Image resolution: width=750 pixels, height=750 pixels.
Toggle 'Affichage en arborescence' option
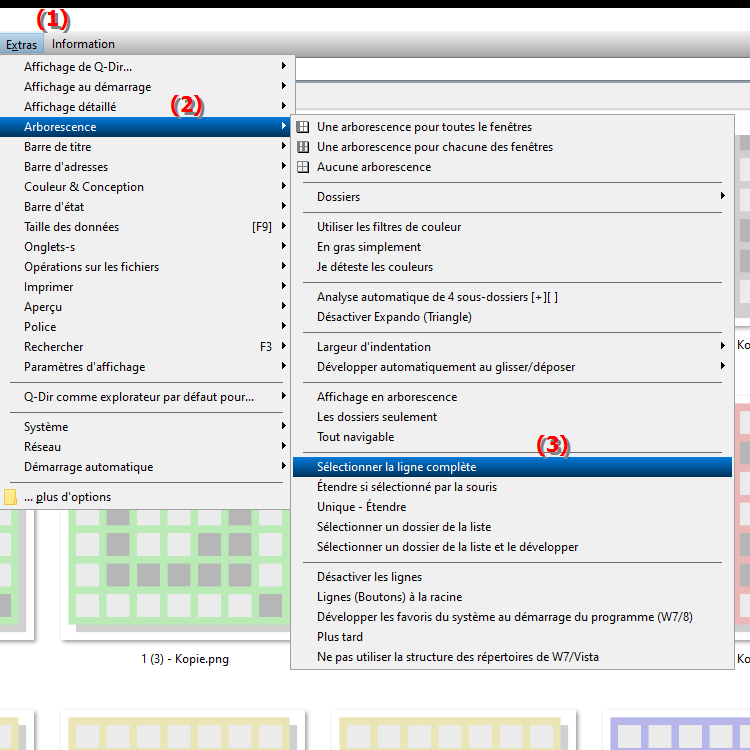click(x=512, y=397)
